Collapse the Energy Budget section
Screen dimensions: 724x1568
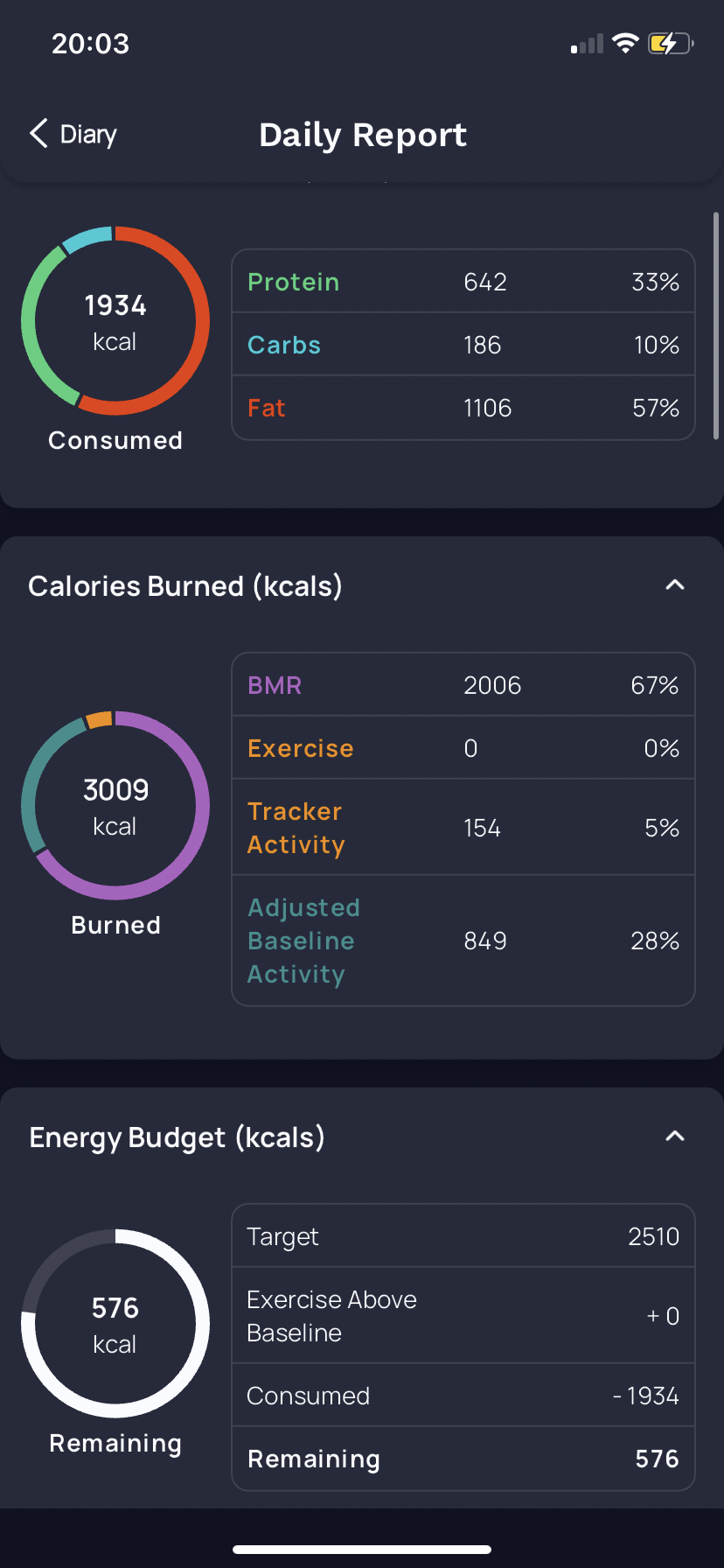(674, 1137)
